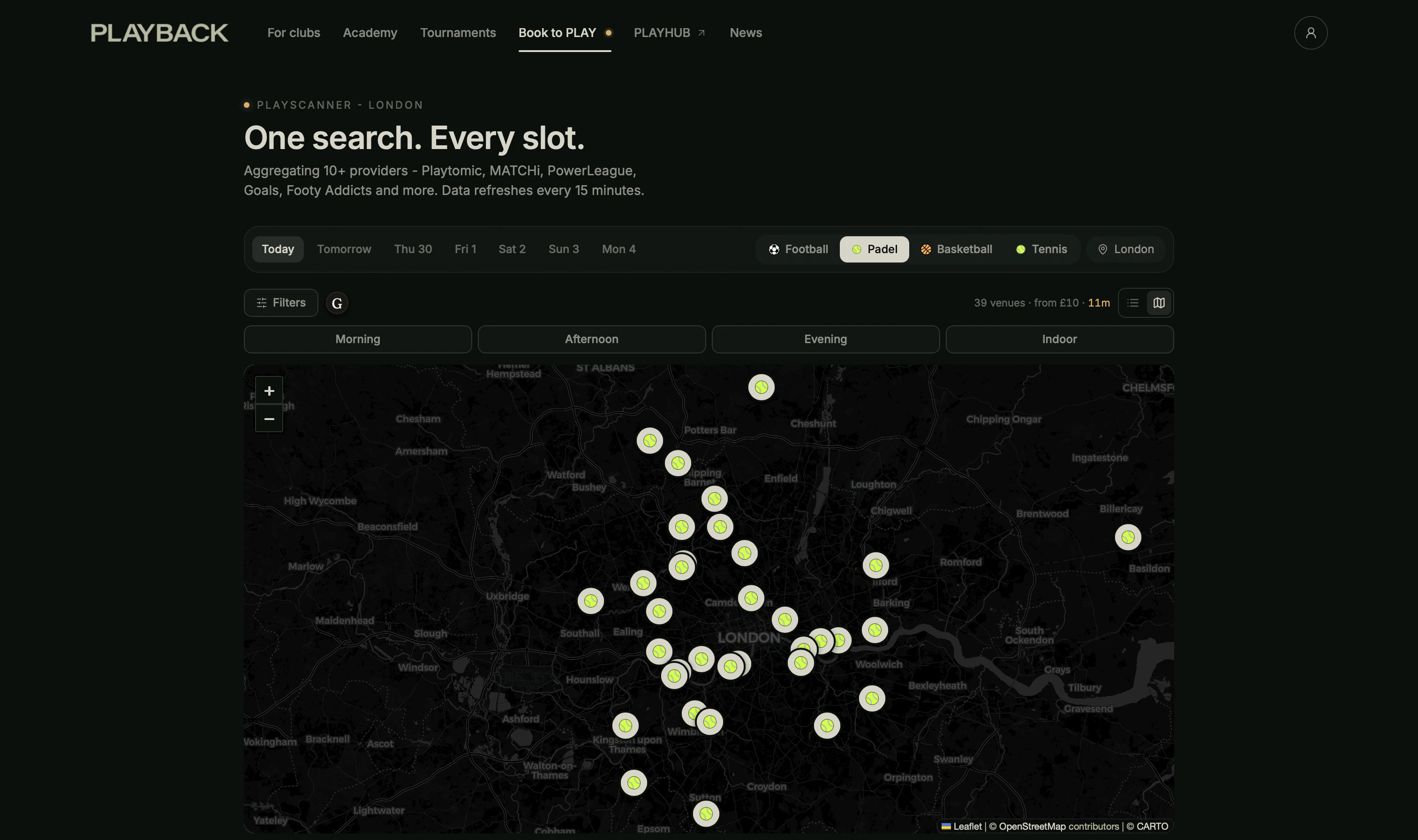The image size is (1418, 840).
Task: Go to the Tournaments page
Action: tap(457, 33)
